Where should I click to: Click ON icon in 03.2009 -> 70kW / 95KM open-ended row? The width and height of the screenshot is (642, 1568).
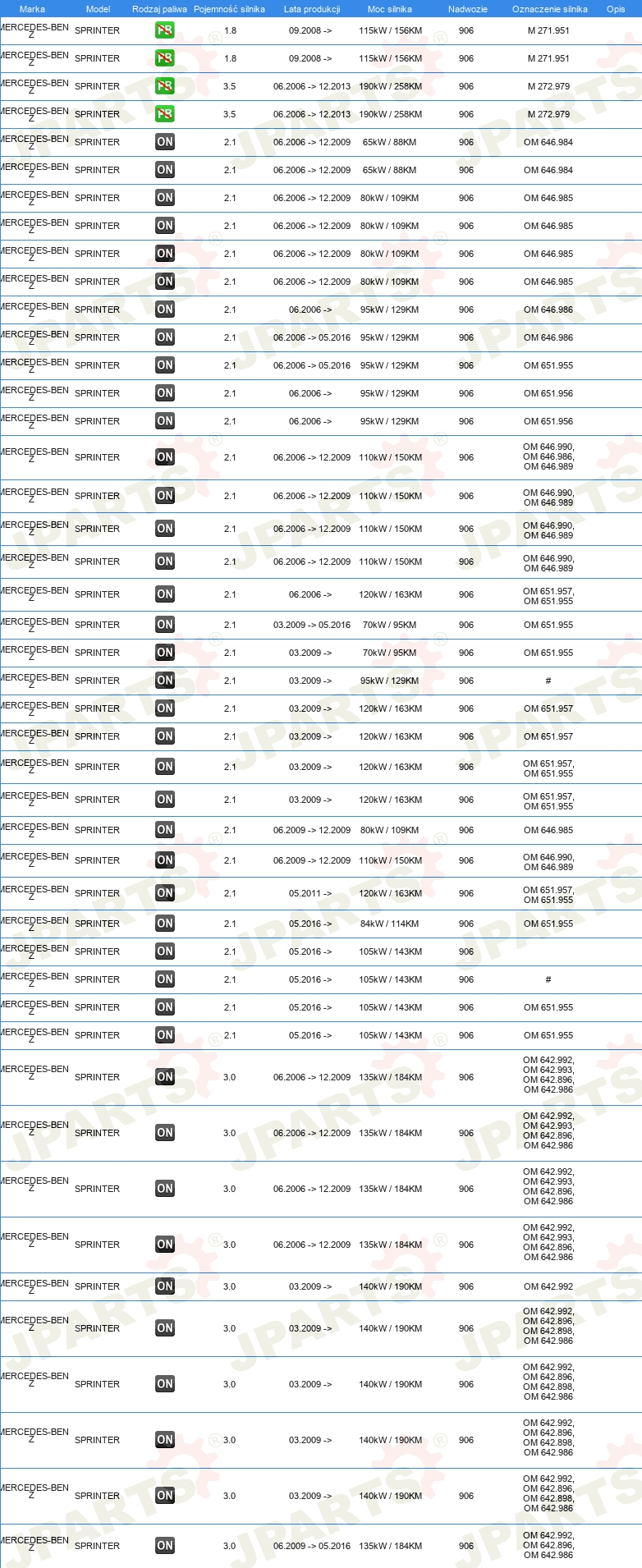[165, 653]
